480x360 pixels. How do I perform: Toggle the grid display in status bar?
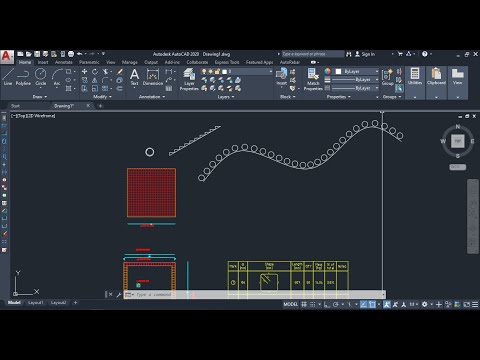pyautogui.click(x=304, y=304)
